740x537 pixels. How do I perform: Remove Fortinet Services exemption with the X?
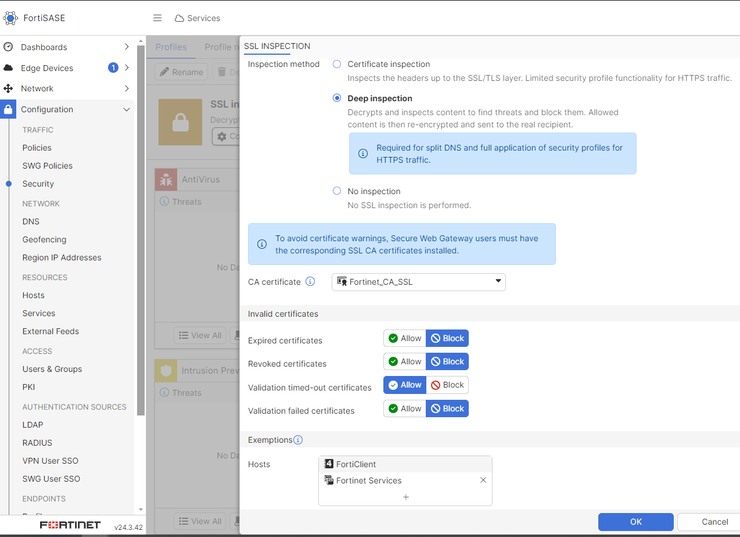tap(483, 480)
